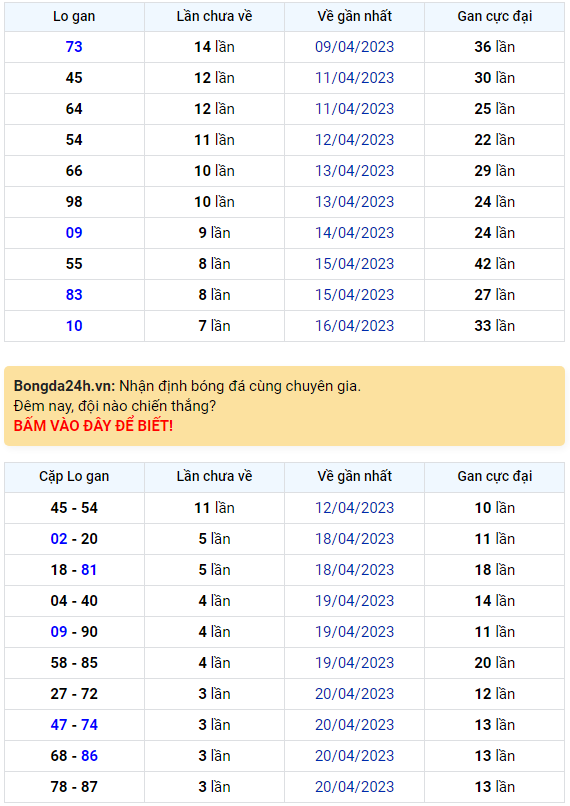Open date 20/04/2023 in row 78 - 87
The image size is (570, 806).
pyautogui.click(x=355, y=787)
